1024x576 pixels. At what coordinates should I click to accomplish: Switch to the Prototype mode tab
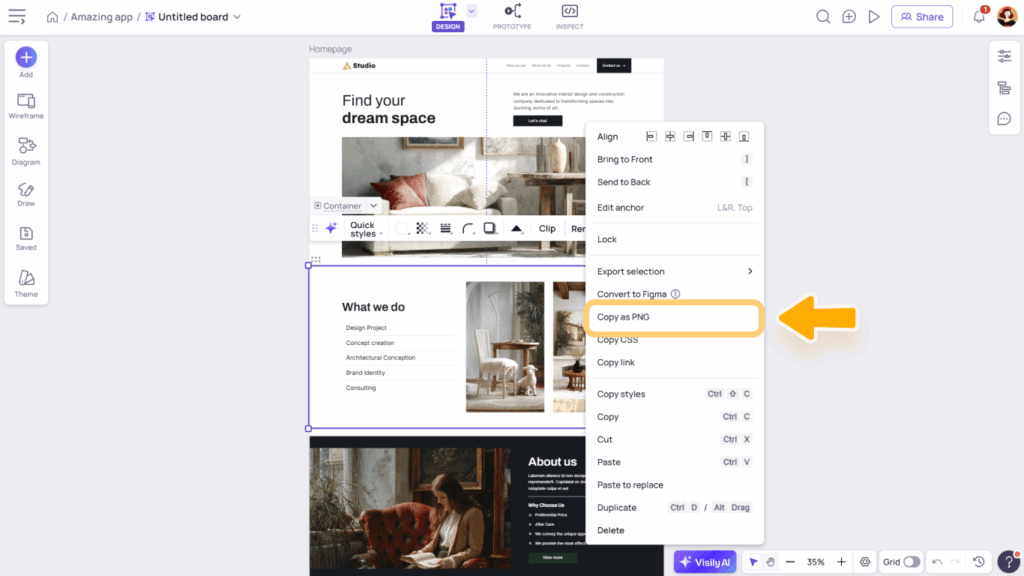(512, 16)
